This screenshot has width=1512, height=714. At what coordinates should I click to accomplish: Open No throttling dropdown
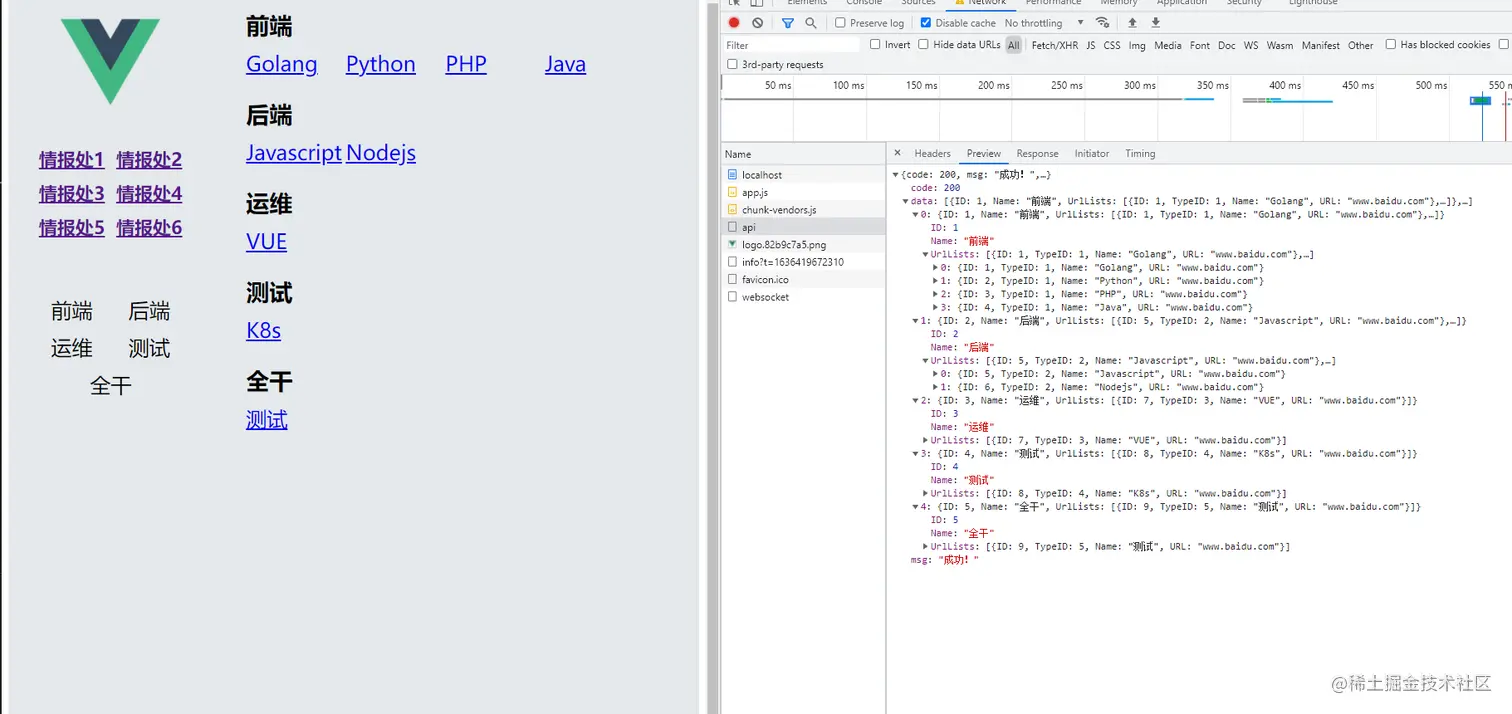click(x=1044, y=23)
